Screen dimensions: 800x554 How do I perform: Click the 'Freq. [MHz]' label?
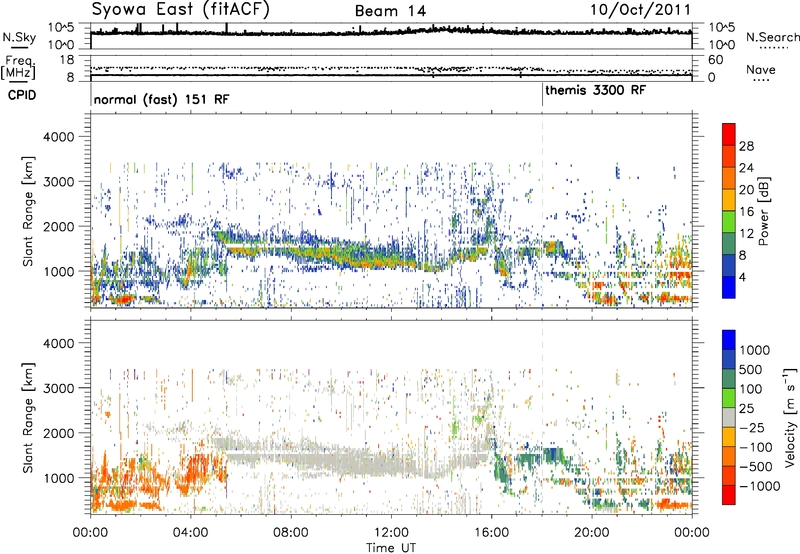19,67
